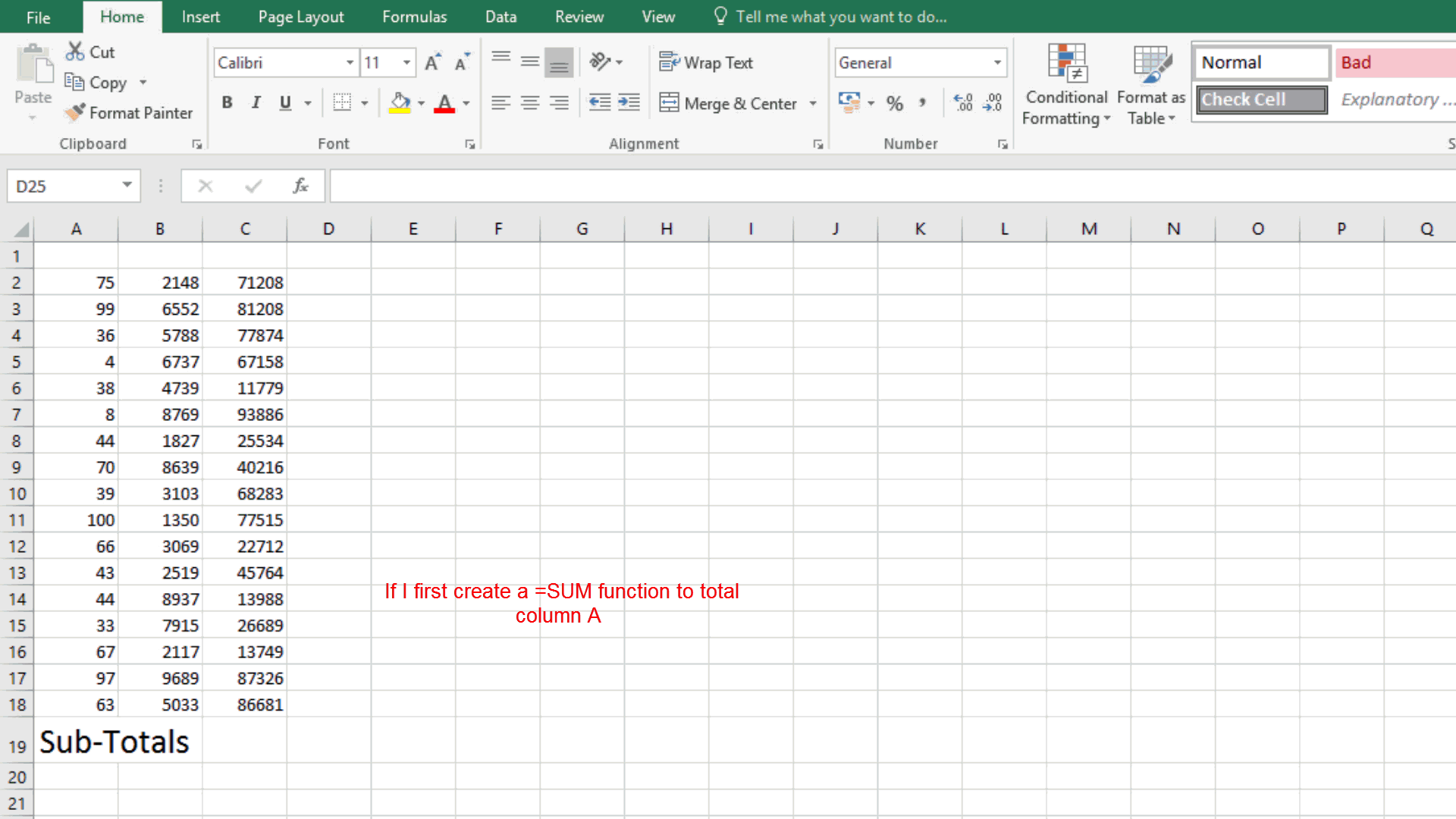Increase font size with the larger A icon

pos(432,63)
